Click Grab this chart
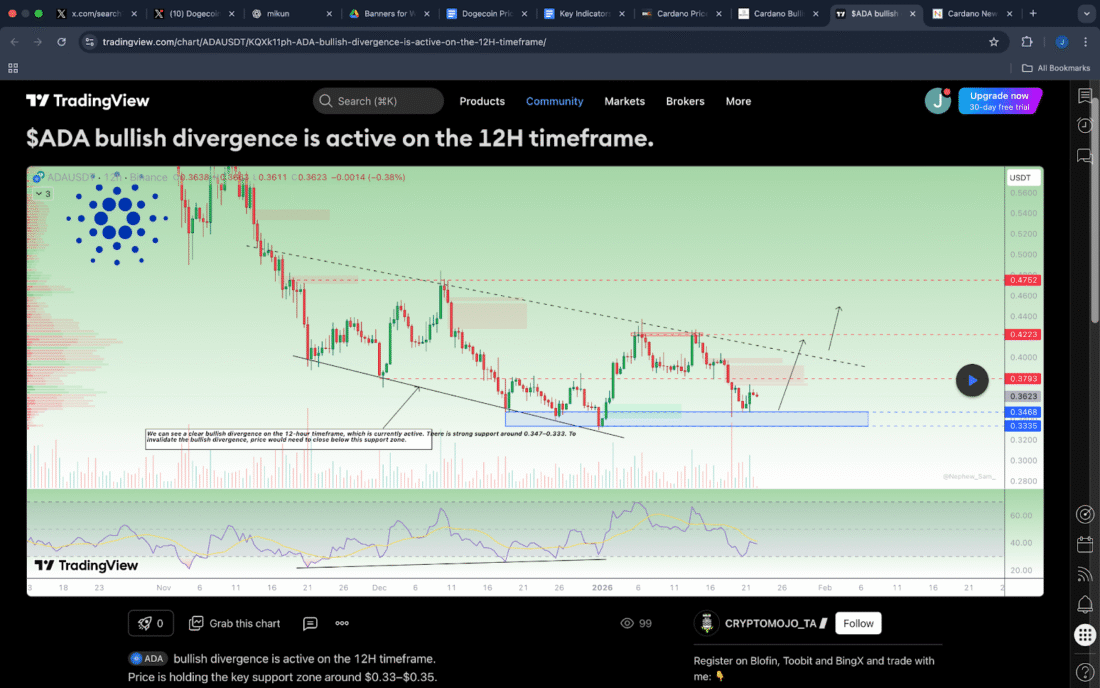 point(235,623)
